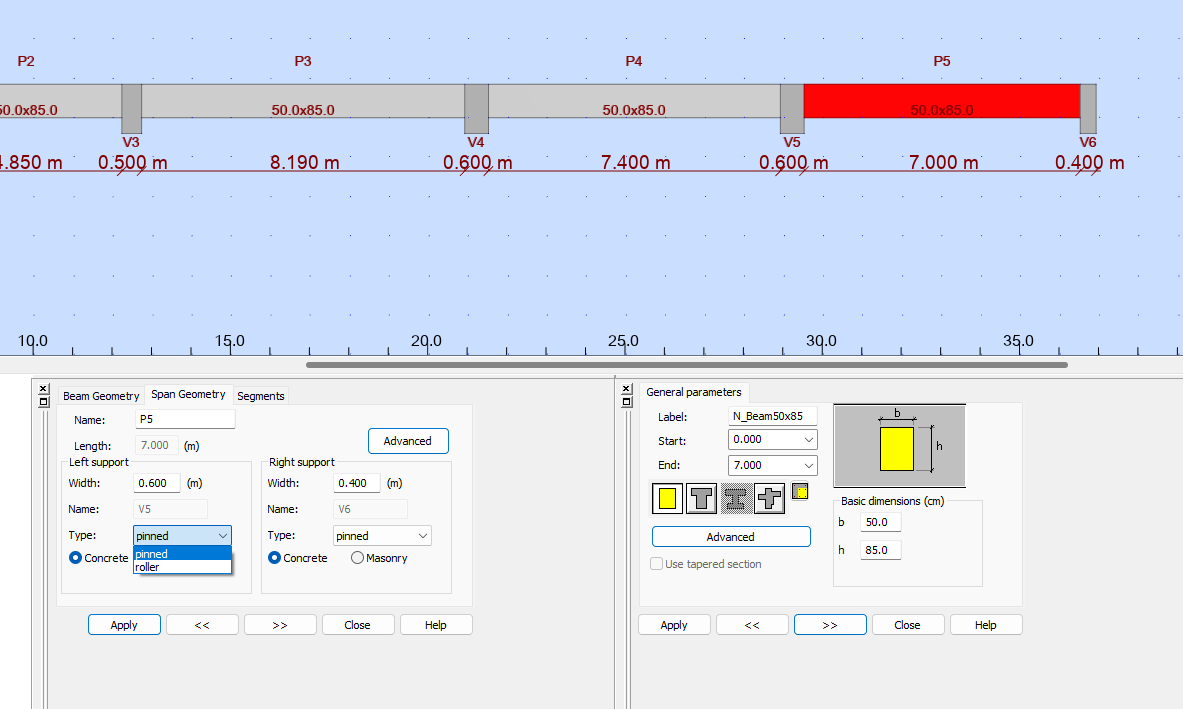The height and width of the screenshot is (709, 1183).
Task: Click the 8.190 m span dimension
Action: (305, 163)
